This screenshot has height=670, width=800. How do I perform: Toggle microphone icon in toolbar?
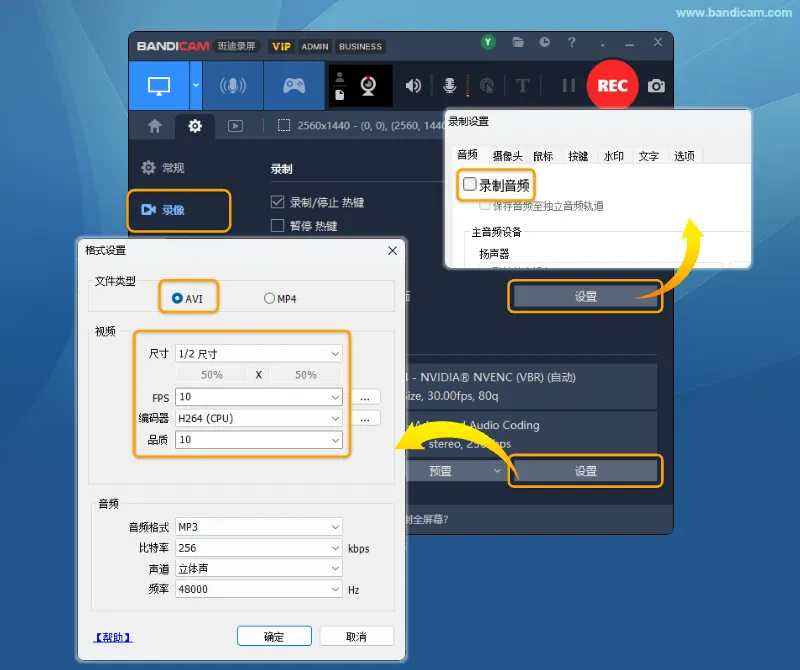(449, 86)
